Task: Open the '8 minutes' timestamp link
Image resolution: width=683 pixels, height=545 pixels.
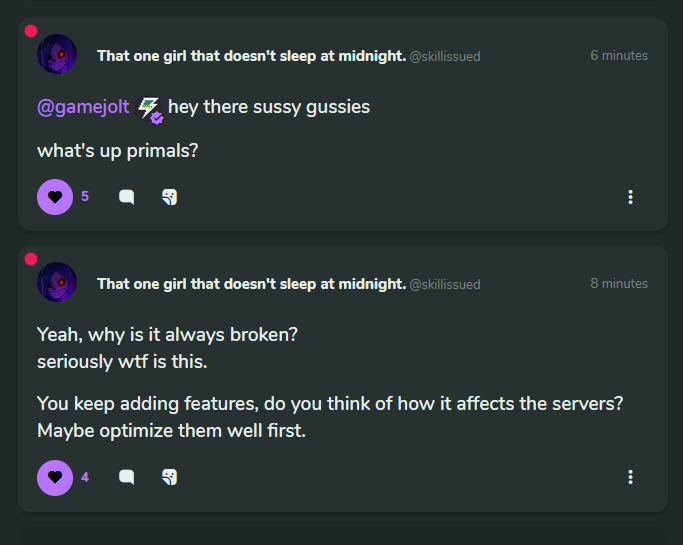Action: point(619,283)
